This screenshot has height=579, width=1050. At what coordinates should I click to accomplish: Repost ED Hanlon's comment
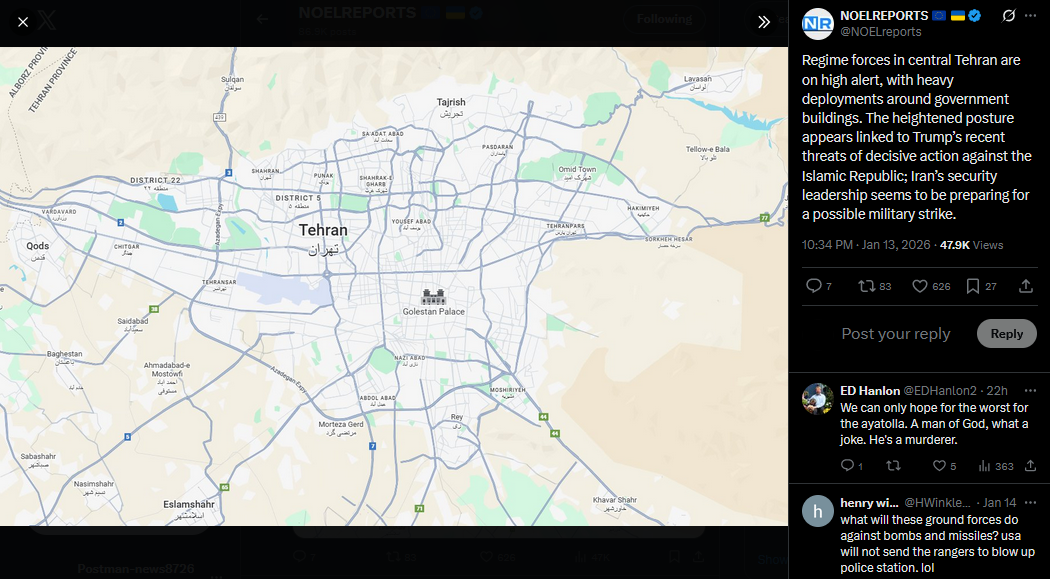click(x=893, y=466)
